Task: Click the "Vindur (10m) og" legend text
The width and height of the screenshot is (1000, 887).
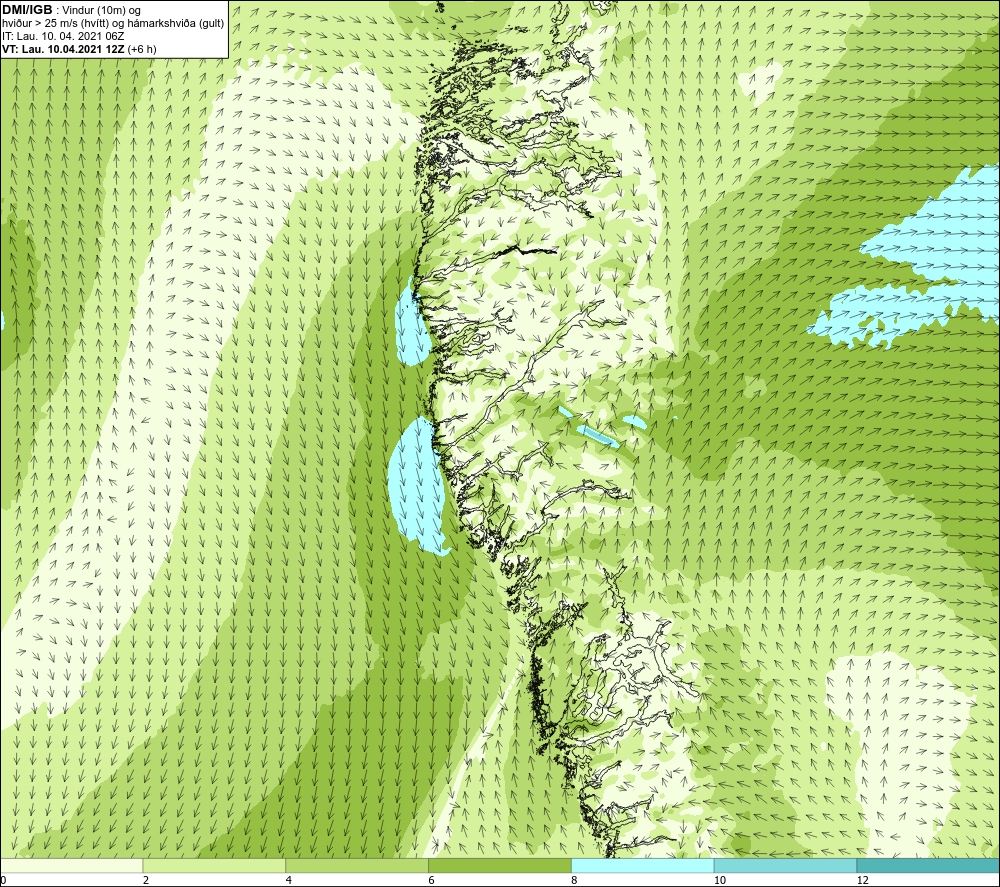Action: pos(101,11)
